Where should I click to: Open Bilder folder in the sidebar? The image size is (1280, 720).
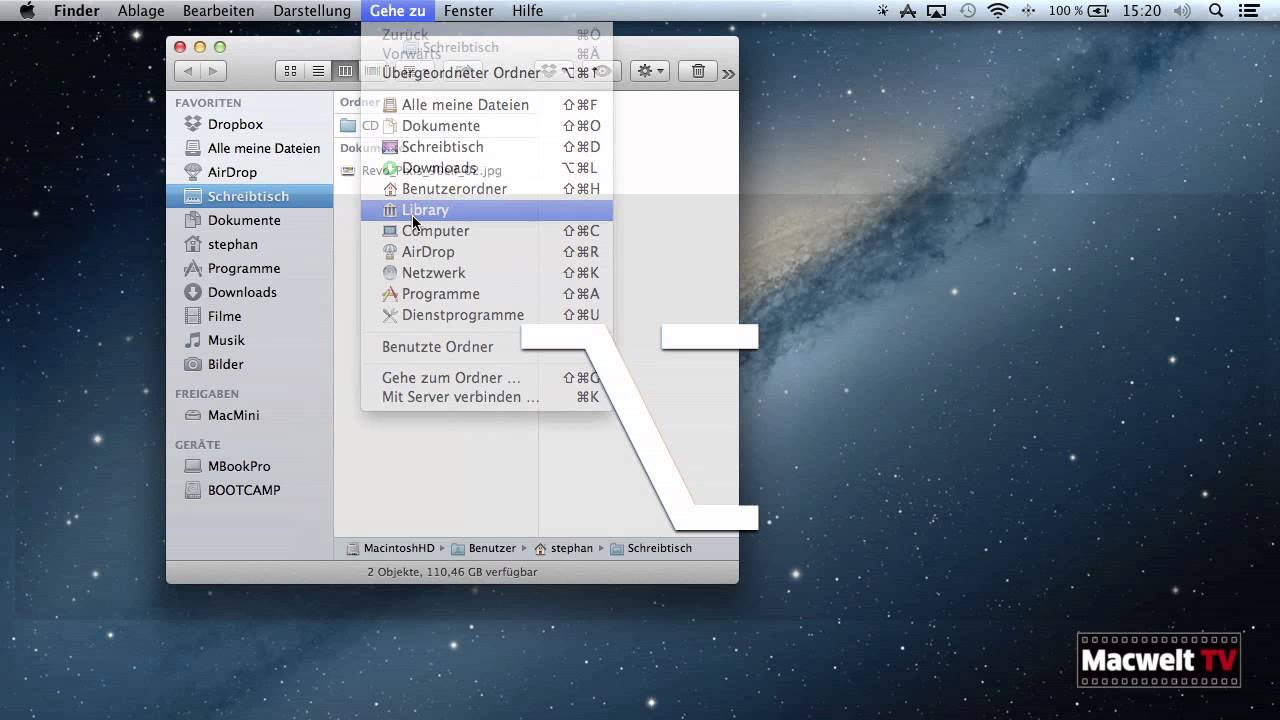click(x=225, y=364)
